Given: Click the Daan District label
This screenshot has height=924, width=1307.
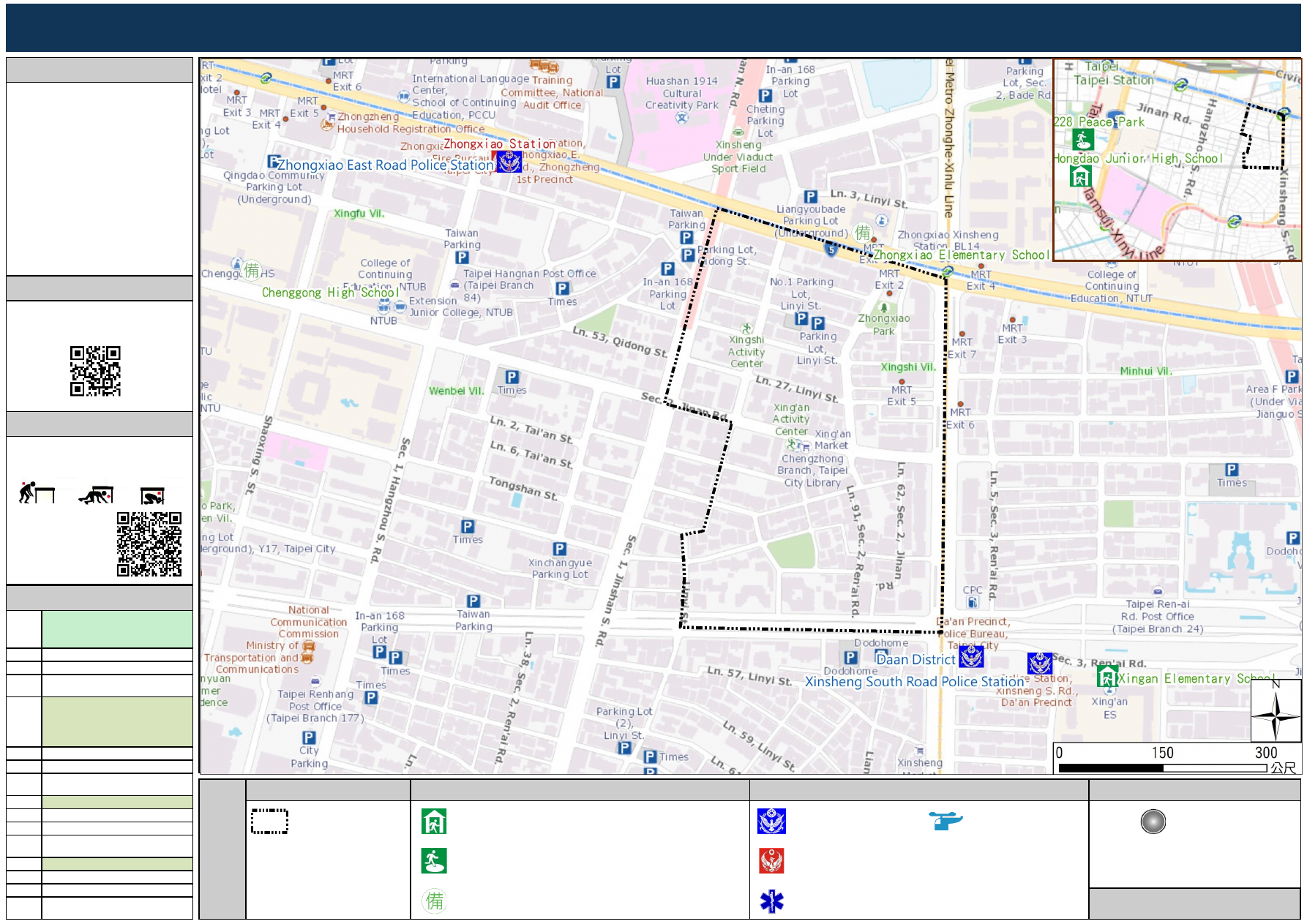Looking at the screenshot, I should 916,660.
